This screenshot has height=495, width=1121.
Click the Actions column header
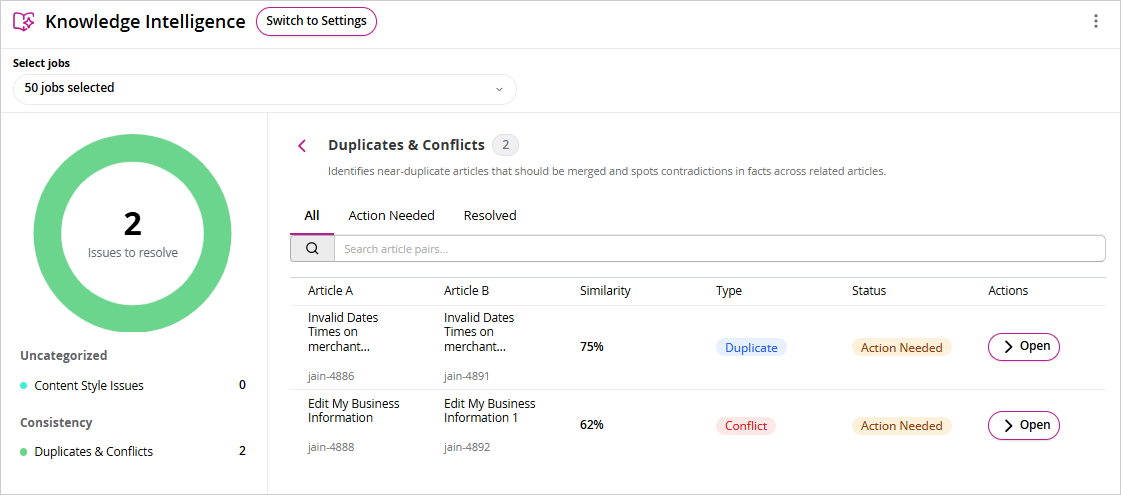coord(1008,291)
